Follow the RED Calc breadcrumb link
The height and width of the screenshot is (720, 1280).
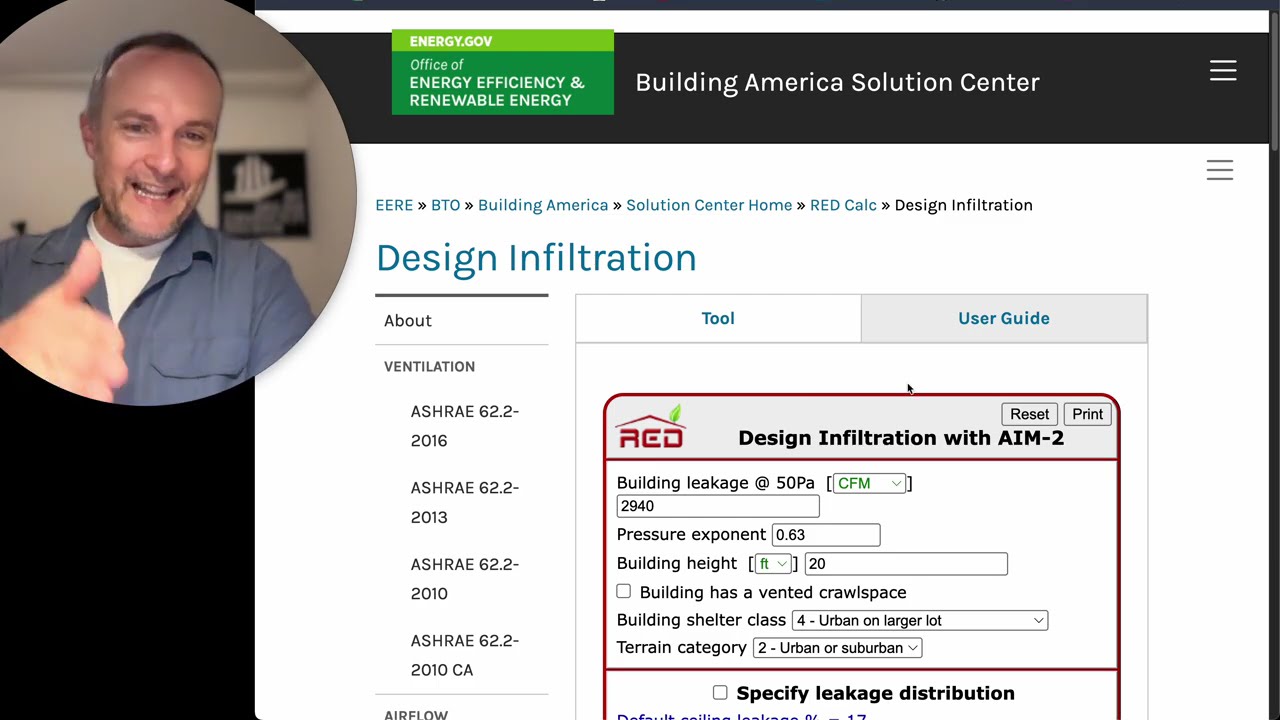[x=843, y=205]
